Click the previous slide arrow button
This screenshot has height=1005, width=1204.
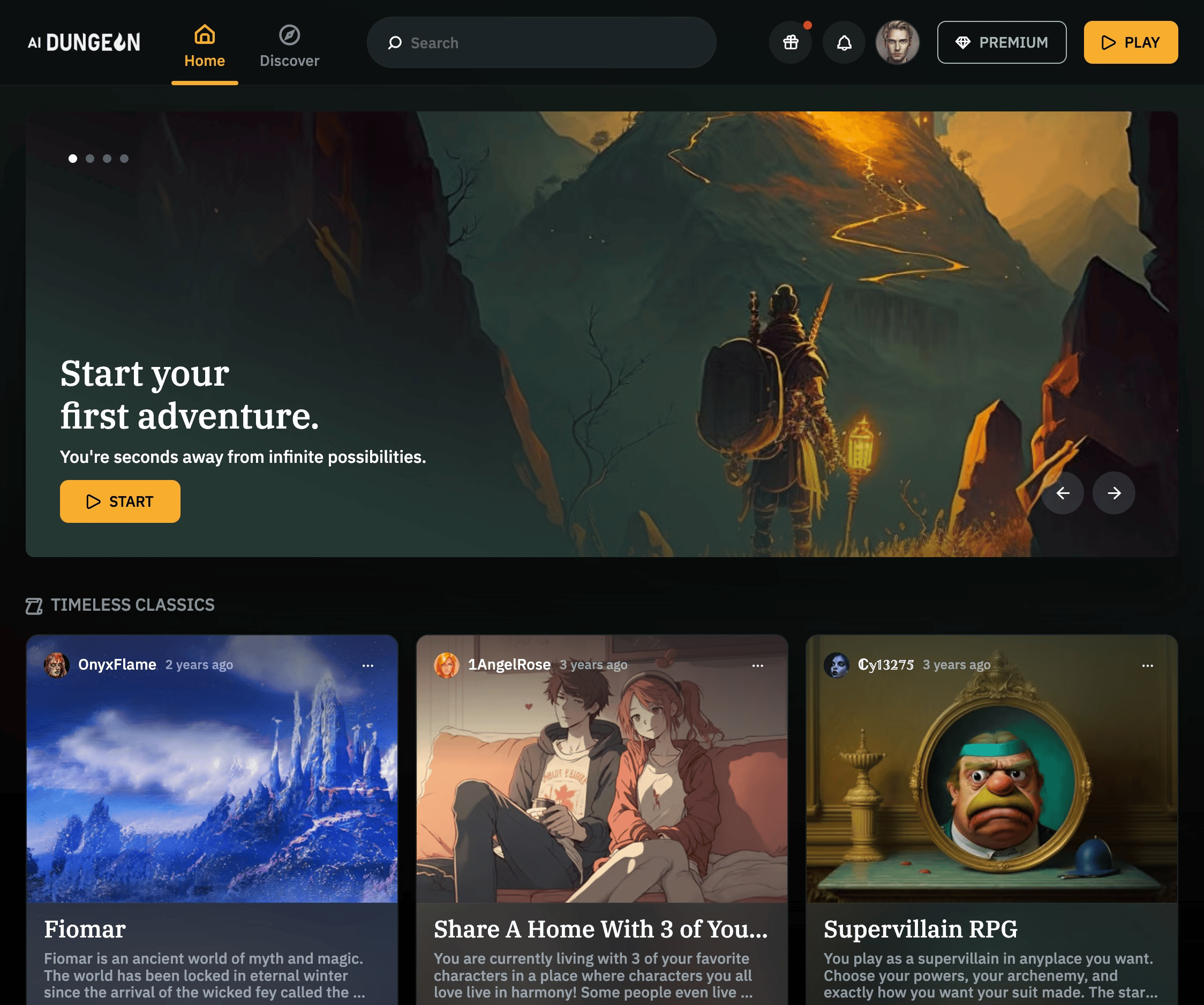1064,492
